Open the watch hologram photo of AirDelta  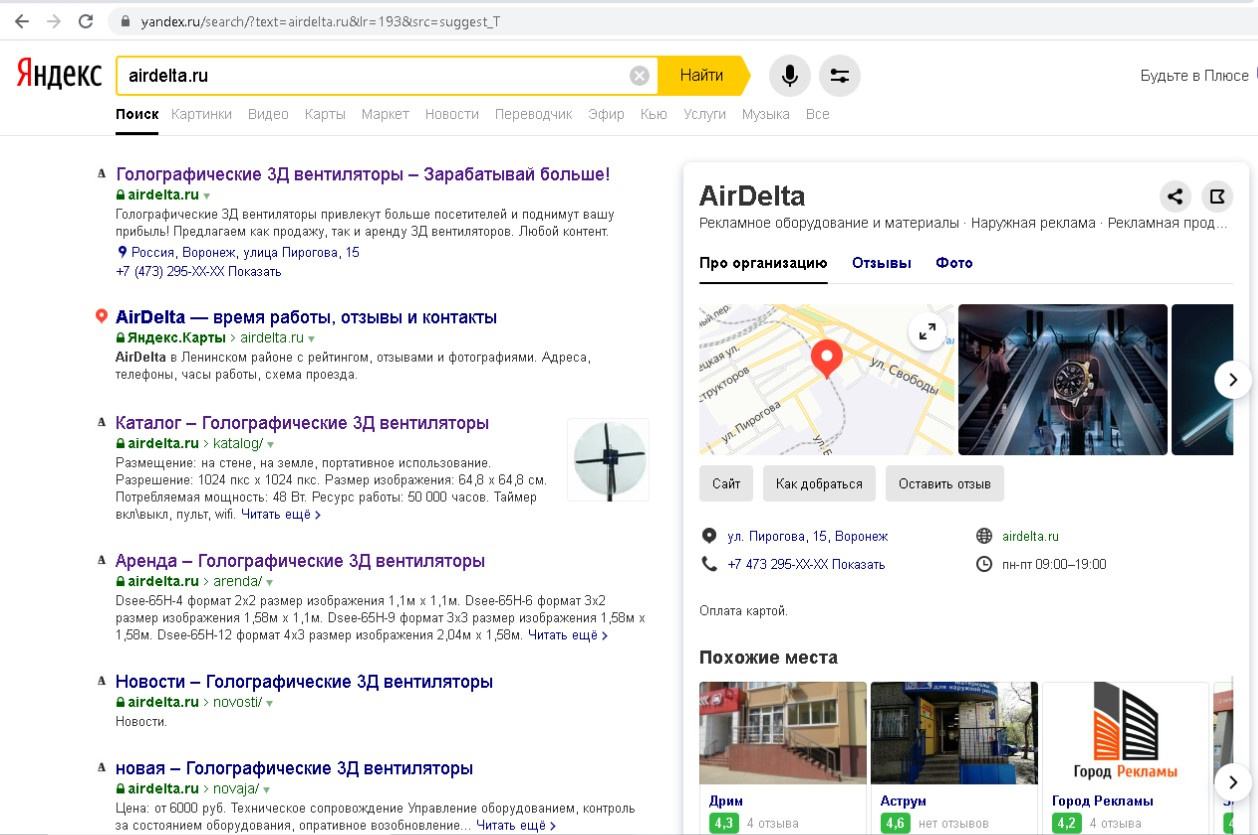(1063, 380)
